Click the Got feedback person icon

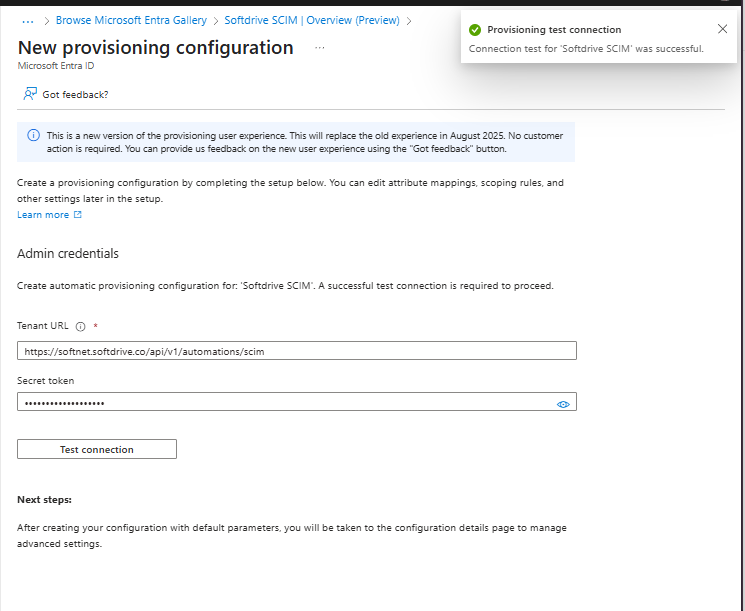coord(30,94)
